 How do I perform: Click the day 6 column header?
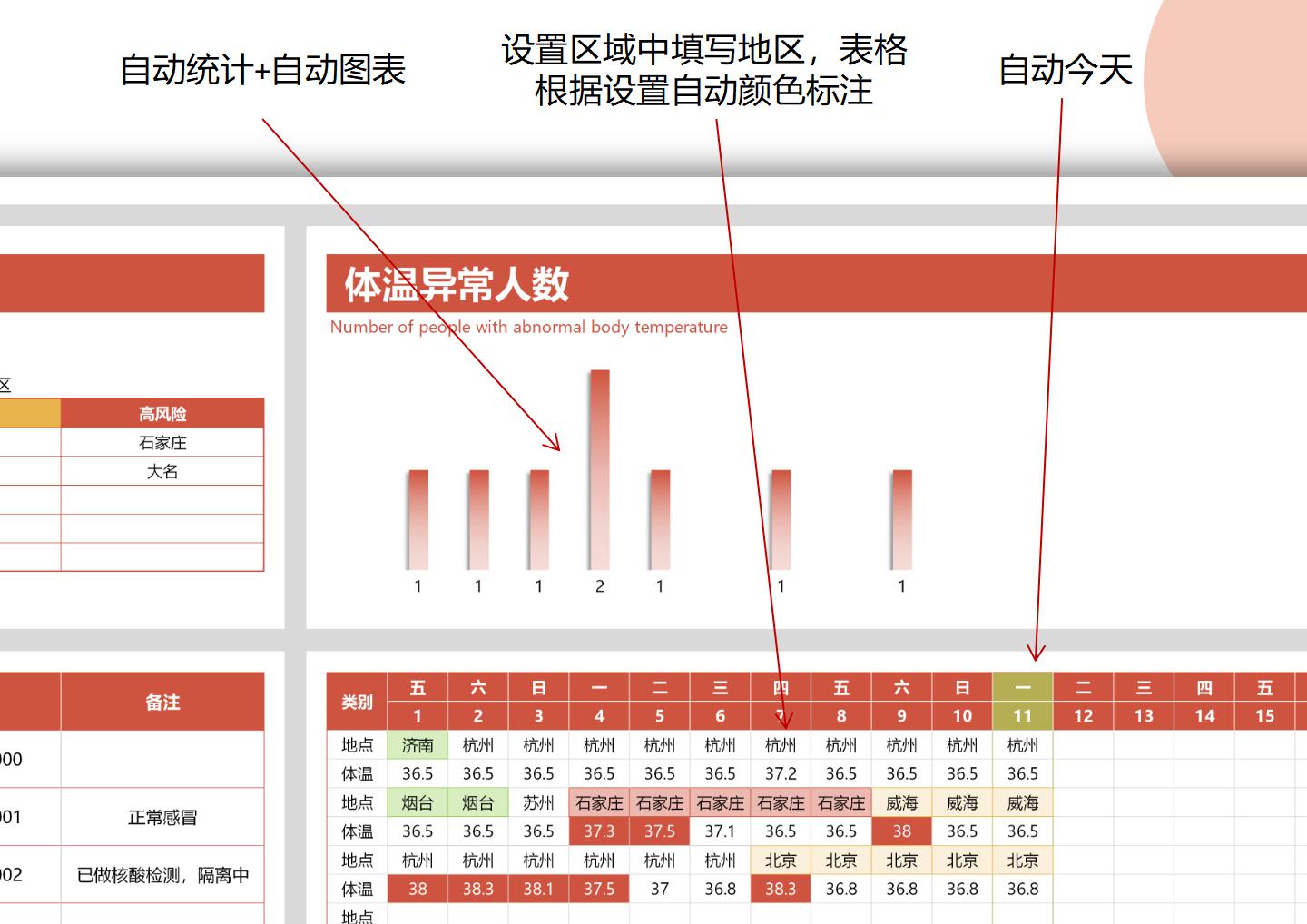pyautogui.click(x=720, y=716)
